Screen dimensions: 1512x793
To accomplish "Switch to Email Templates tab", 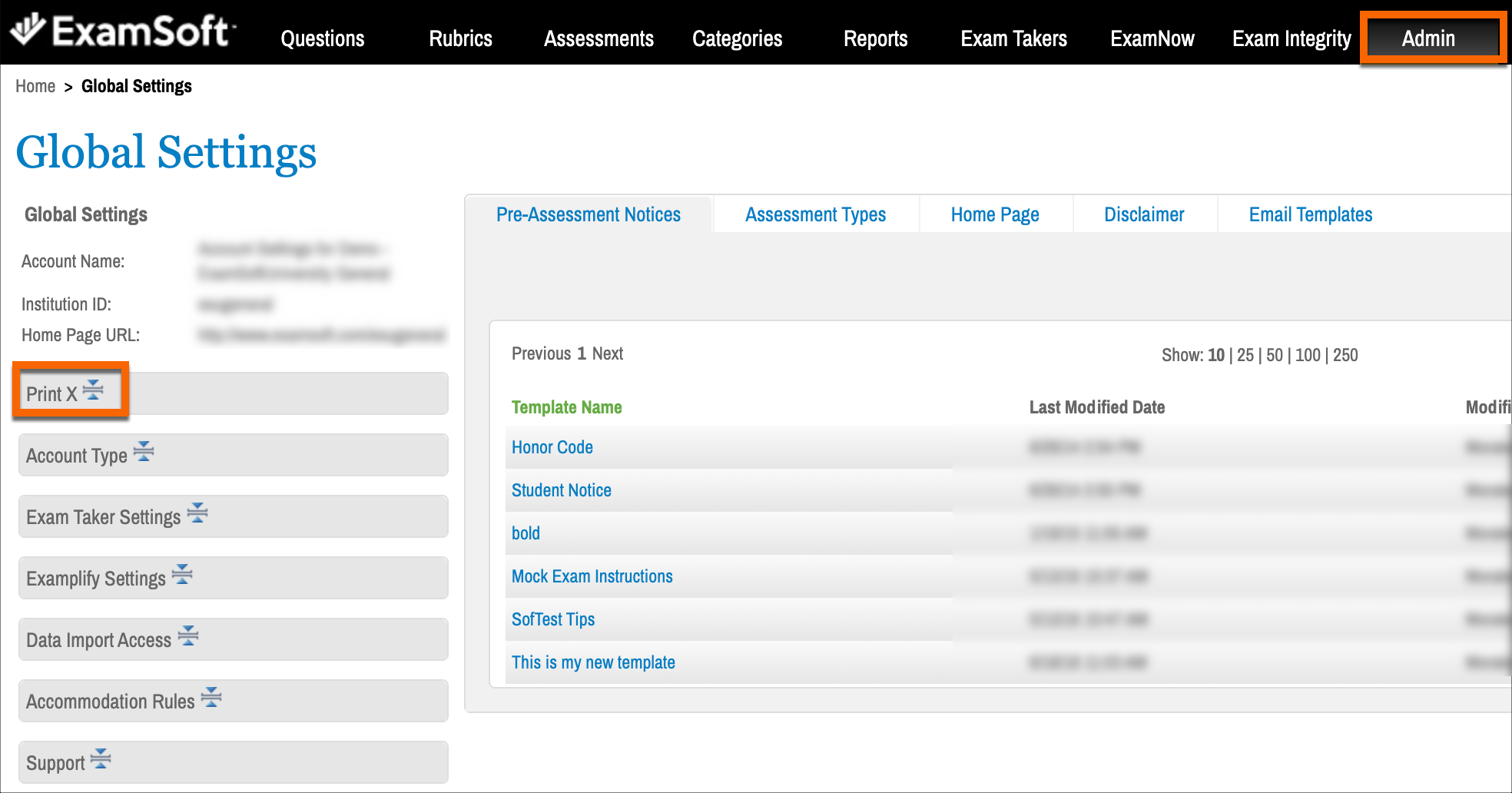I will [x=1311, y=214].
